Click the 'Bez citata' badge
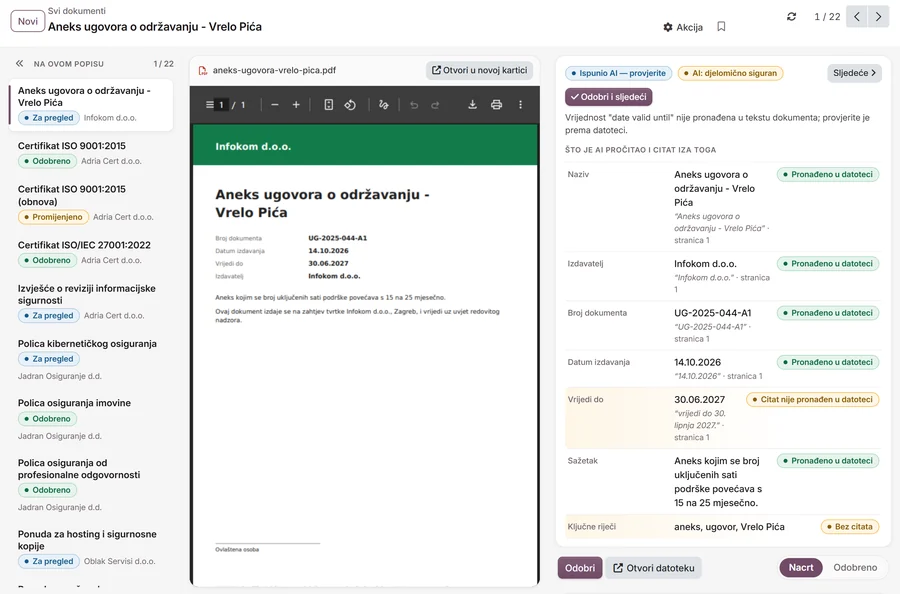Image resolution: width=900 pixels, height=594 pixels. (x=849, y=526)
